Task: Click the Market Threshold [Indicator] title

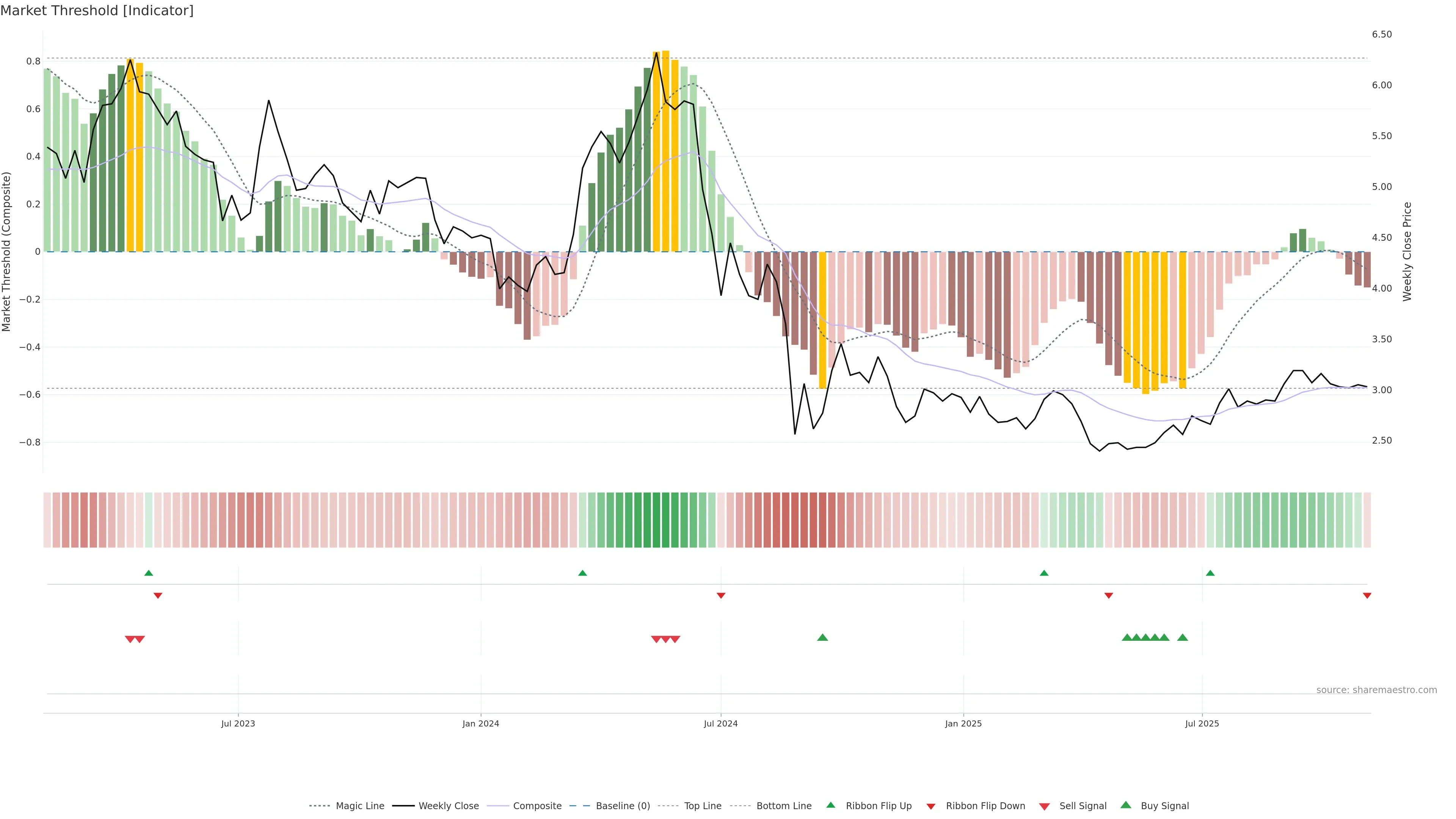Action: tap(97, 11)
